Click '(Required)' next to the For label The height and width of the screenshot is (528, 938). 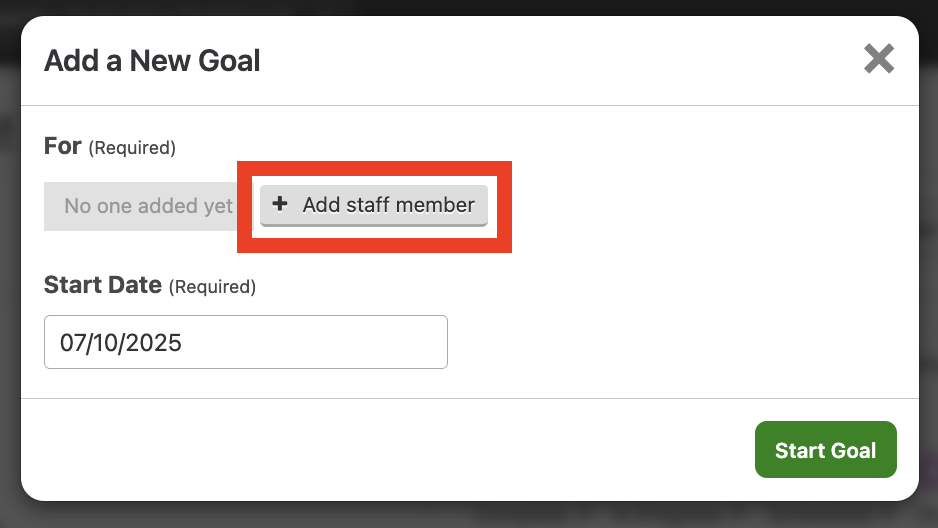point(132,148)
